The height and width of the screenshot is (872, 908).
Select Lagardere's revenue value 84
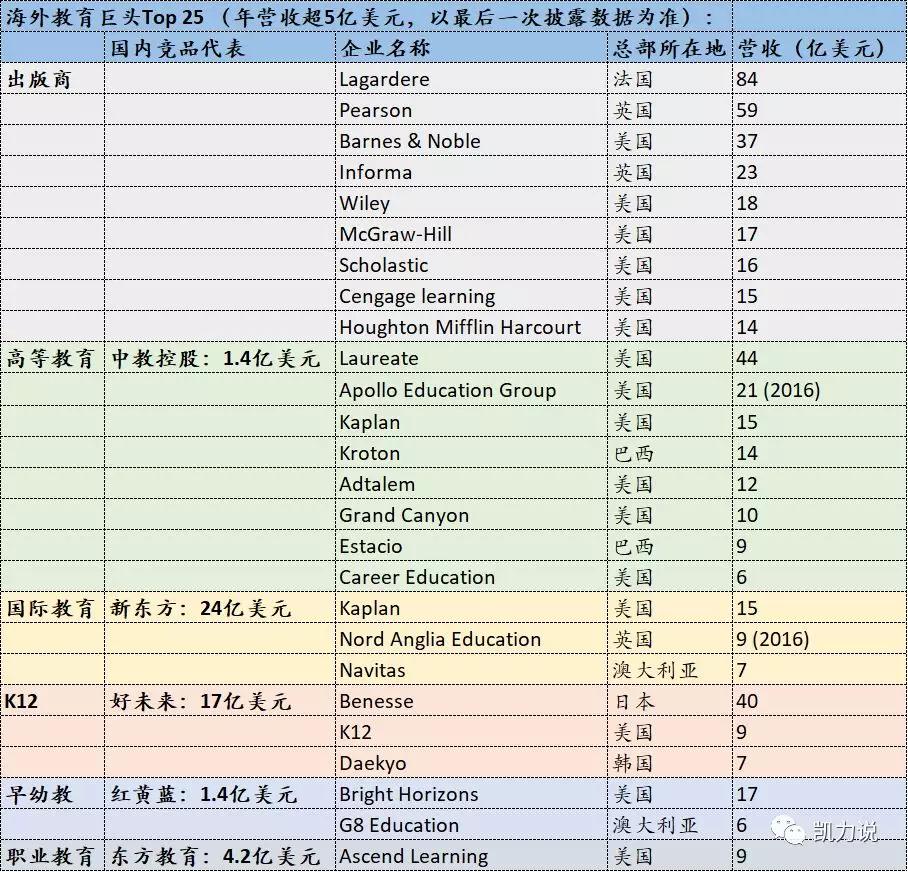(x=747, y=79)
